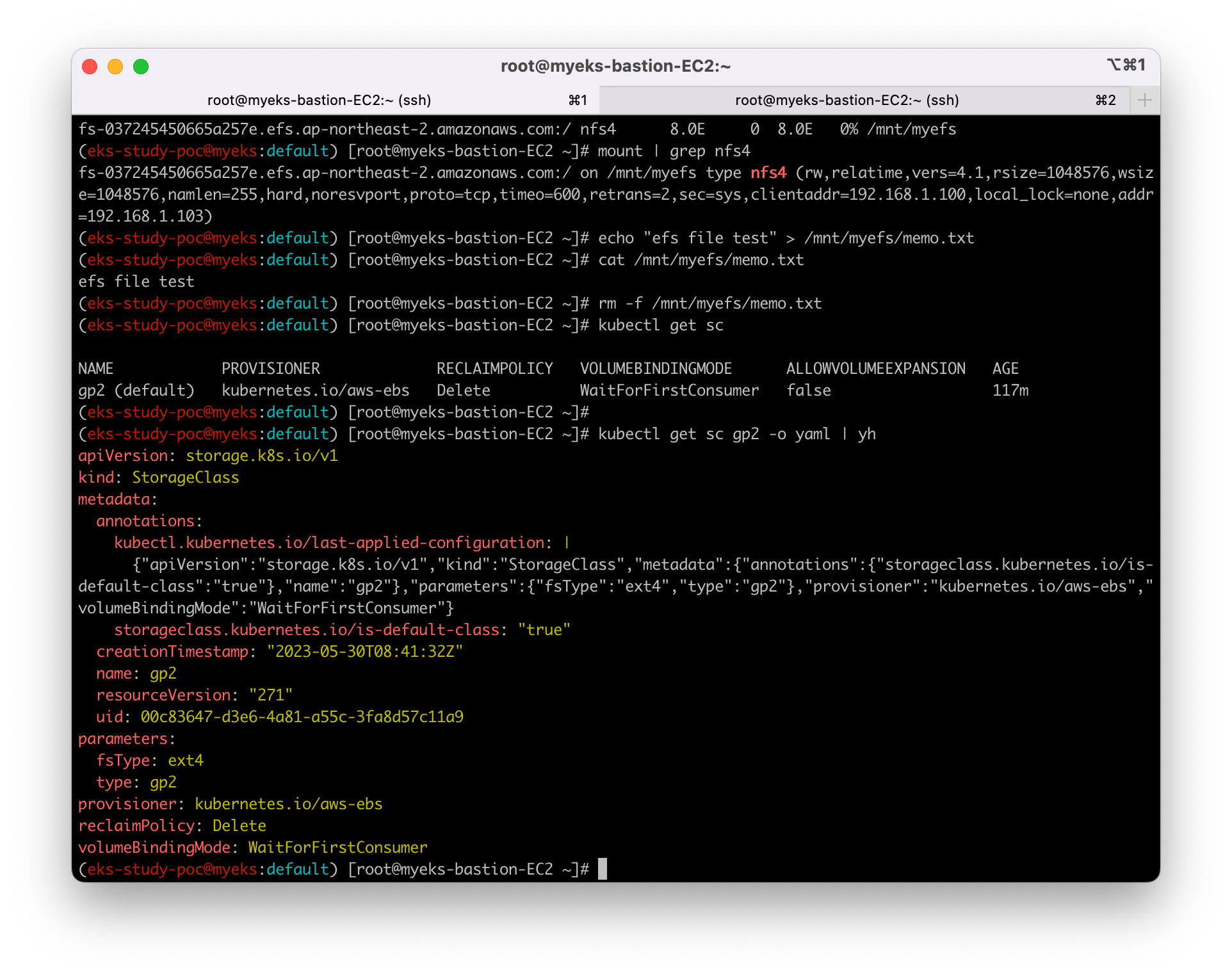The image size is (1232, 977).
Task: Click WaitForFirstConsumer in the table row
Action: pyautogui.click(x=669, y=391)
